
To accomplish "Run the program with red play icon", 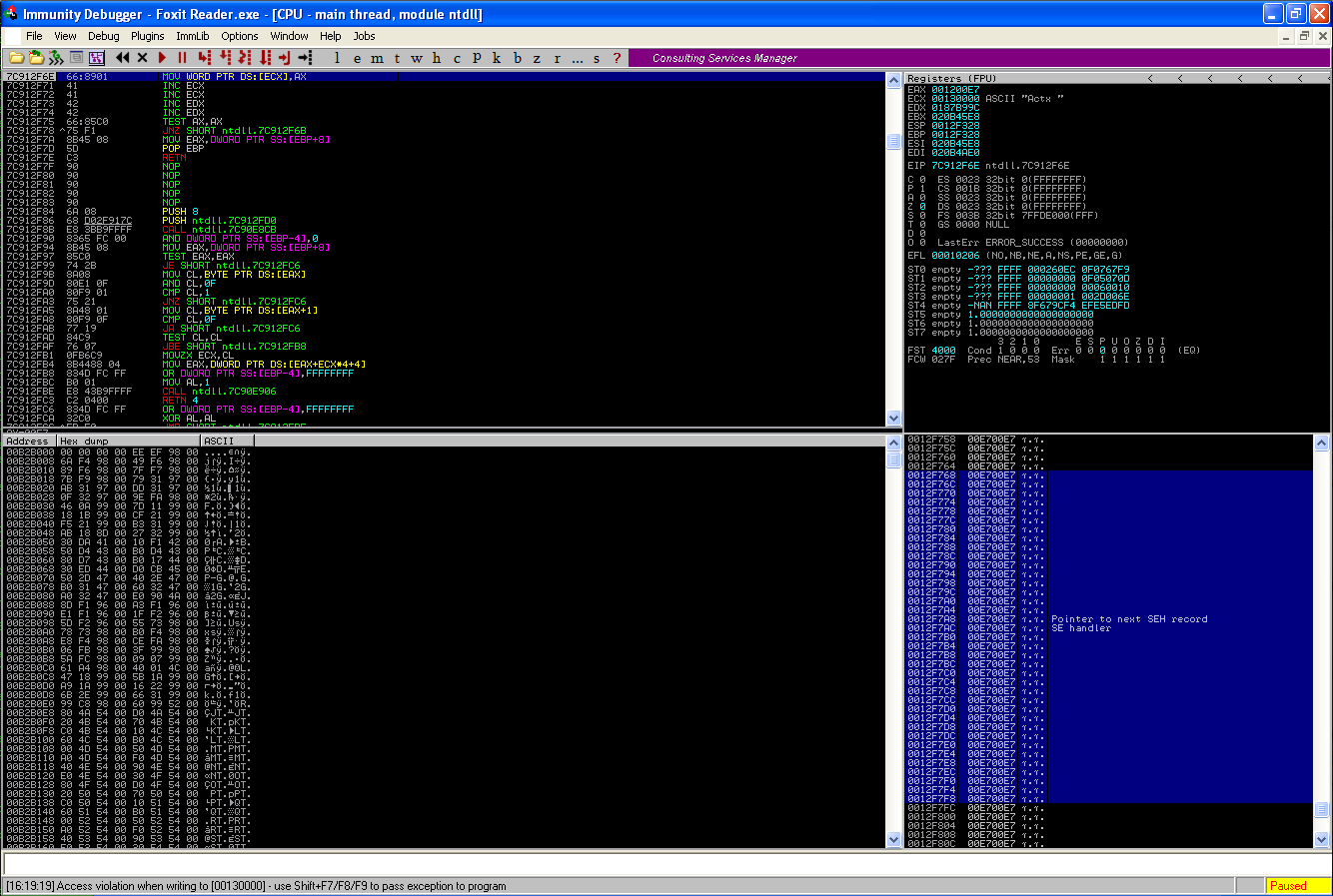I will pos(162,58).
